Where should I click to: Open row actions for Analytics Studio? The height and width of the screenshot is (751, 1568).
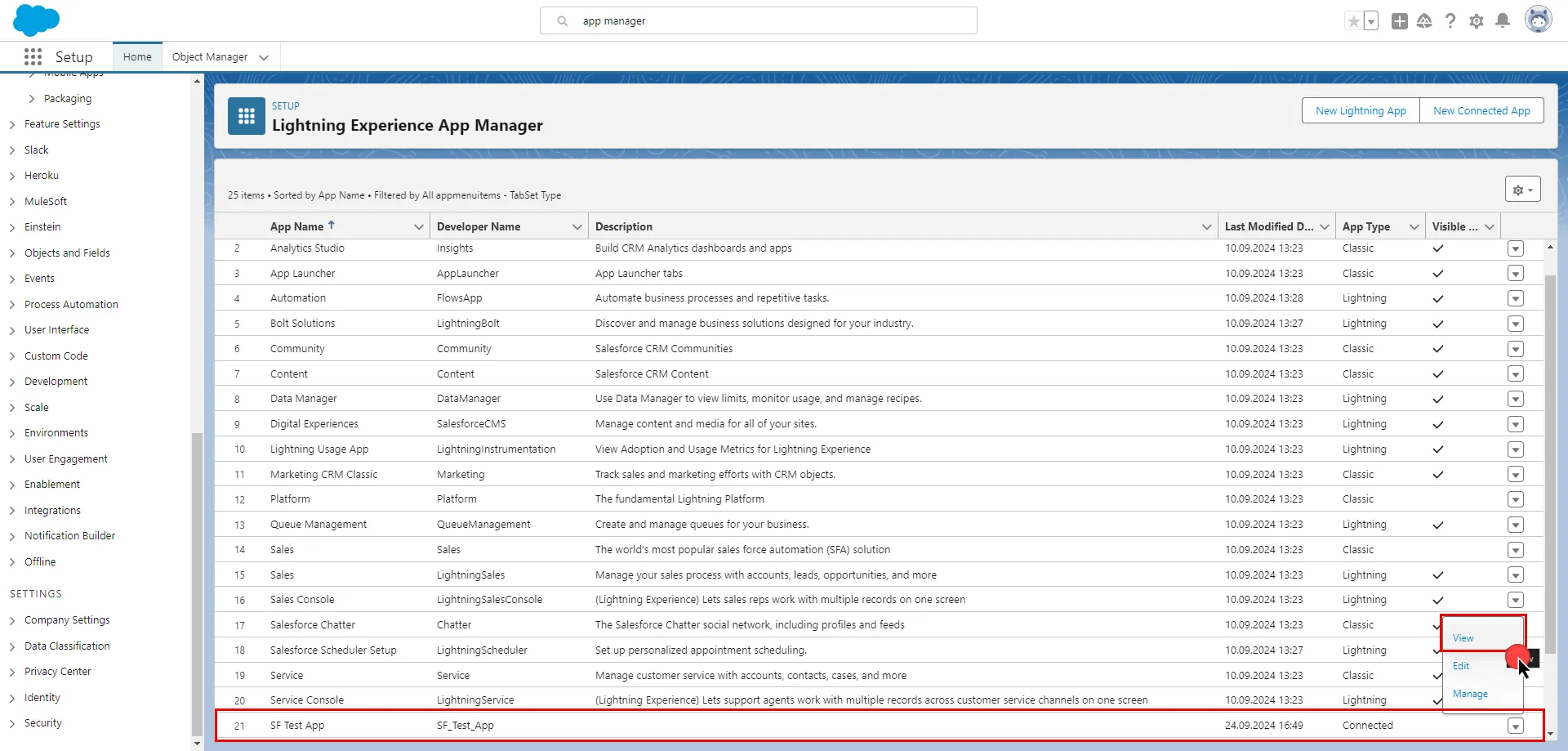pos(1516,248)
